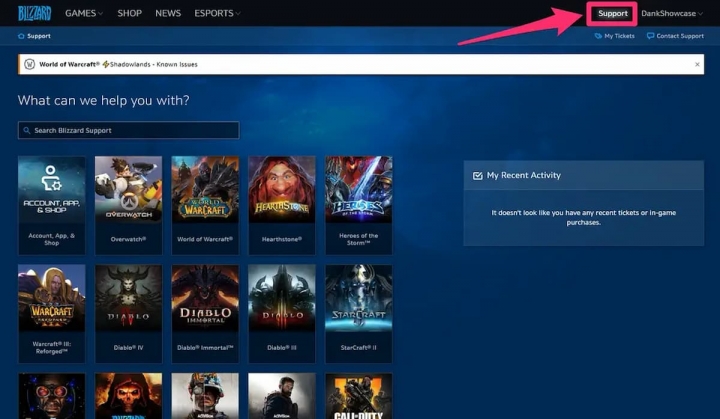720x419 pixels.
Task: Click the no recent tickets message
Action: [x=584, y=217]
